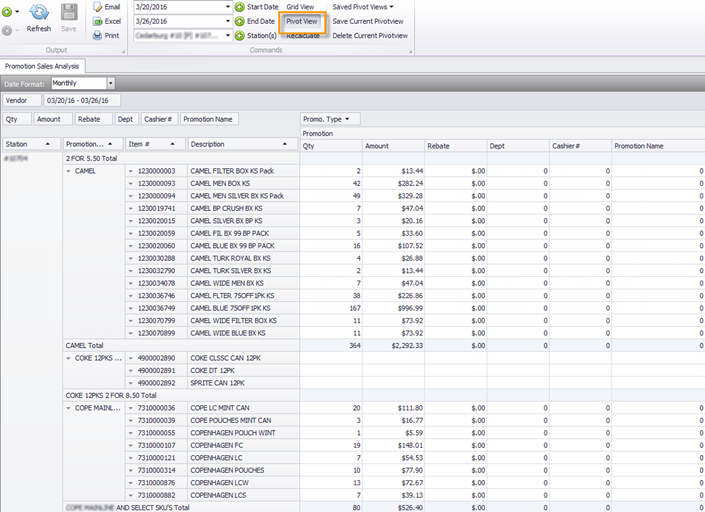This screenshot has height=512, width=705.
Task: Open the end date 3/26/2016 dropdown
Action: [x=228, y=21]
